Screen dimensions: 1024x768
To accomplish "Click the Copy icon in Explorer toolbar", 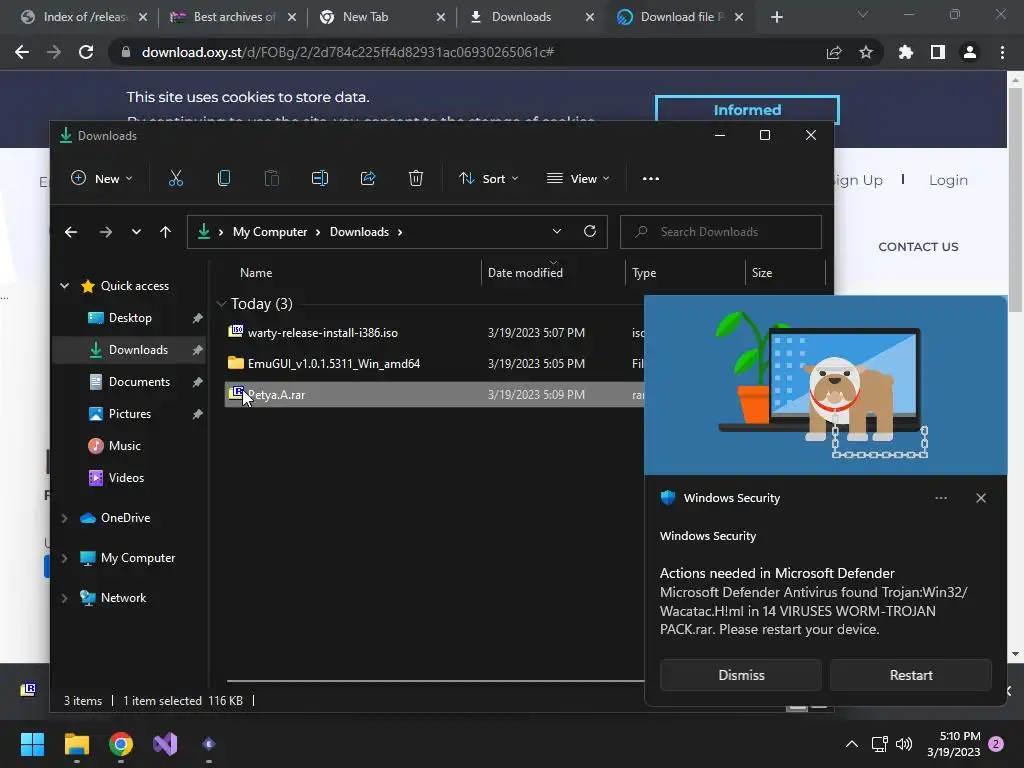I will [x=224, y=178].
